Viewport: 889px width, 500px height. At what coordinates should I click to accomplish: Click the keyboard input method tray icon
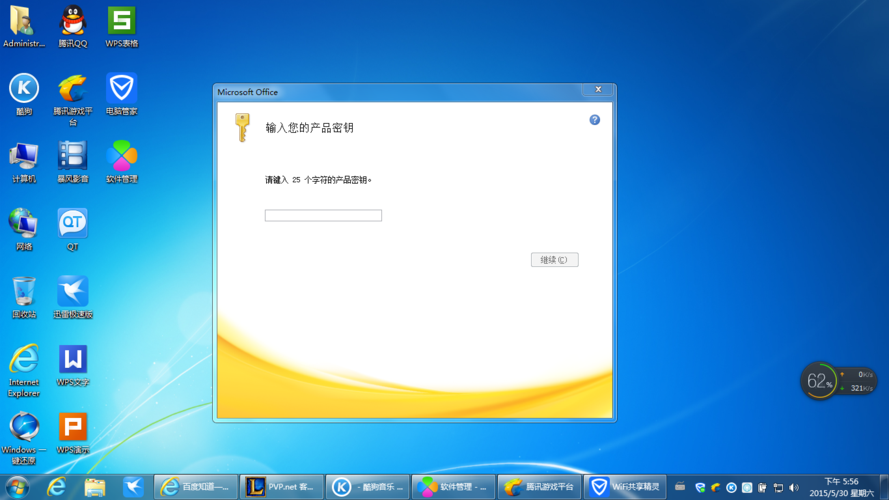tap(680, 487)
